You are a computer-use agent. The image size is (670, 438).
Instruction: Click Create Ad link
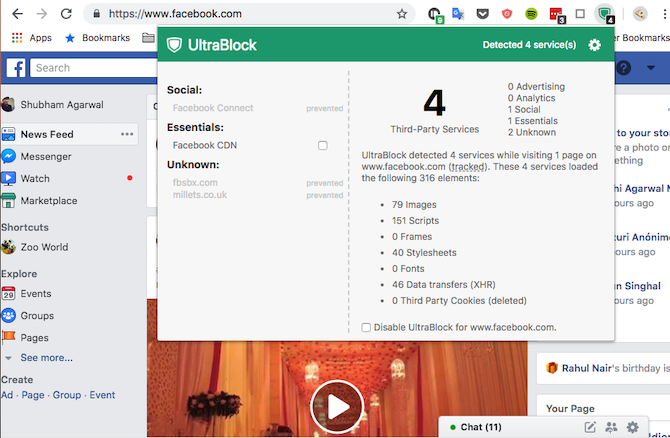[7, 395]
